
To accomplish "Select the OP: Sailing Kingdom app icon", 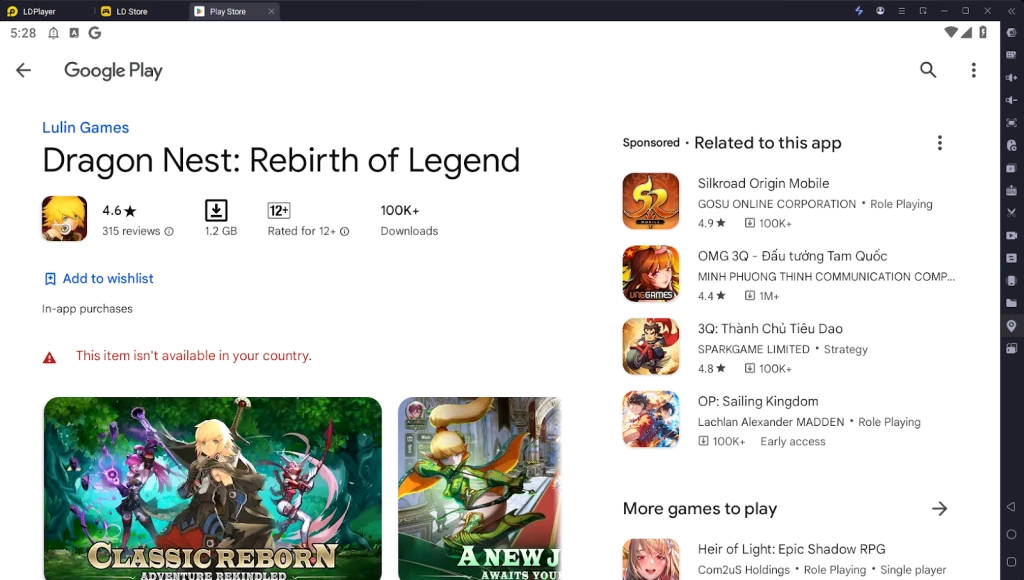I will click(x=650, y=419).
